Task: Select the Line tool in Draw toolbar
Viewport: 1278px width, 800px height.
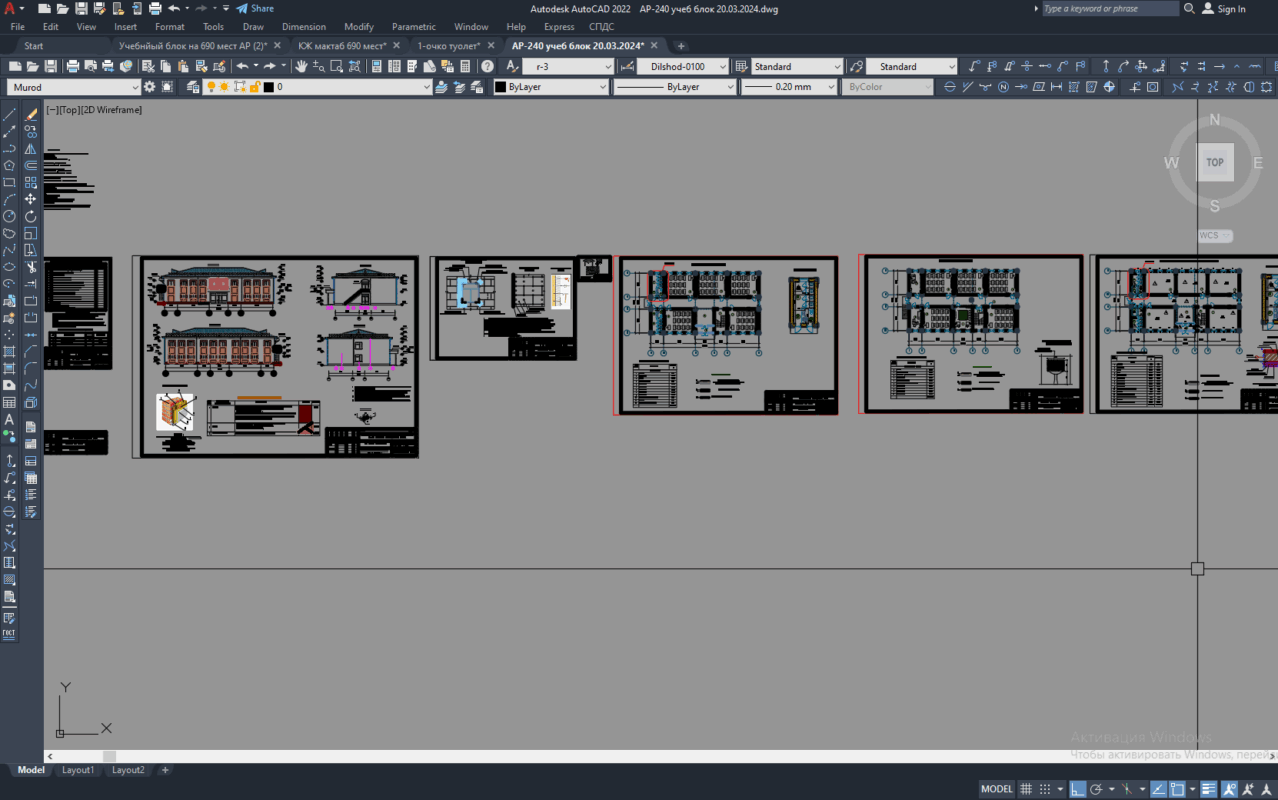Action: 9,115
